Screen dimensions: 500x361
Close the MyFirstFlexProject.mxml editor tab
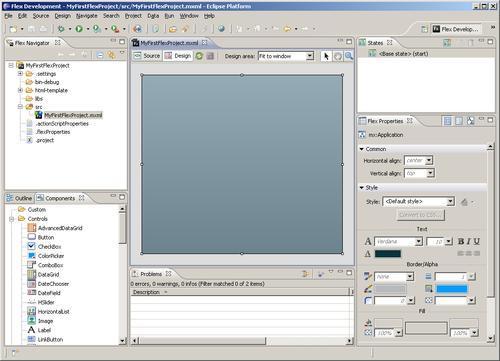[204, 43]
